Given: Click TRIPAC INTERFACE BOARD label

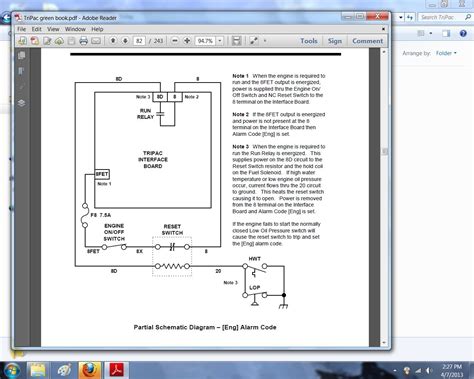Looking at the screenshot, I should (x=153, y=159).
